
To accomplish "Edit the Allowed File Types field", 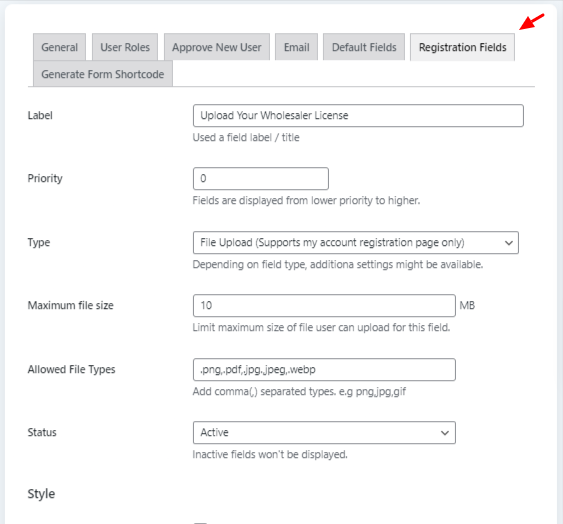I will (x=324, y=369).
